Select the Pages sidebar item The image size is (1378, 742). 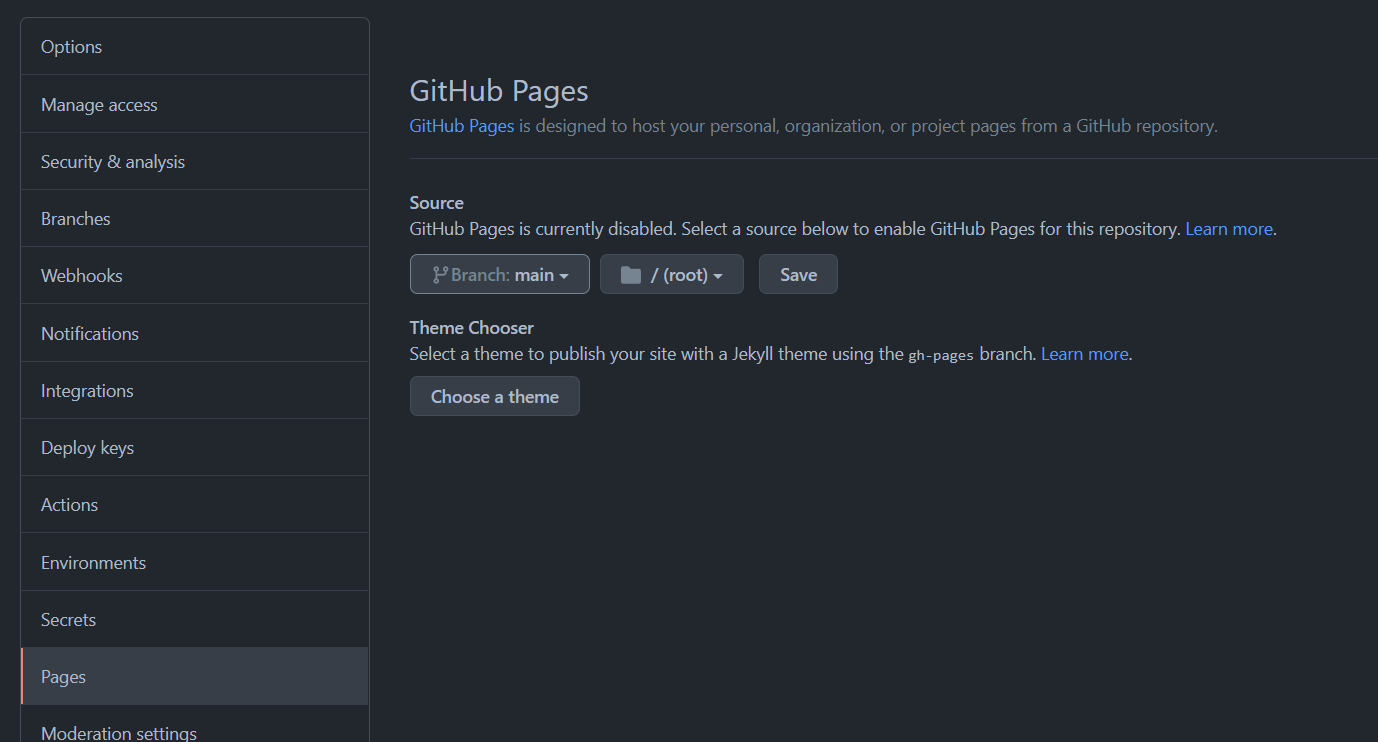click(195, 676)
